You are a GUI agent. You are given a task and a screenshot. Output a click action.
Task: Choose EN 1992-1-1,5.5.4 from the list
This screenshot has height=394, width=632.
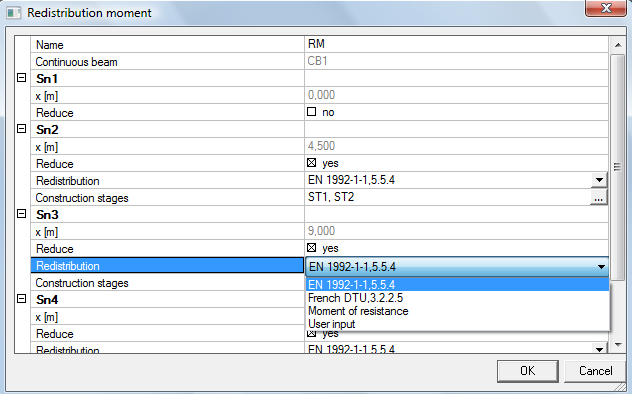457,284
